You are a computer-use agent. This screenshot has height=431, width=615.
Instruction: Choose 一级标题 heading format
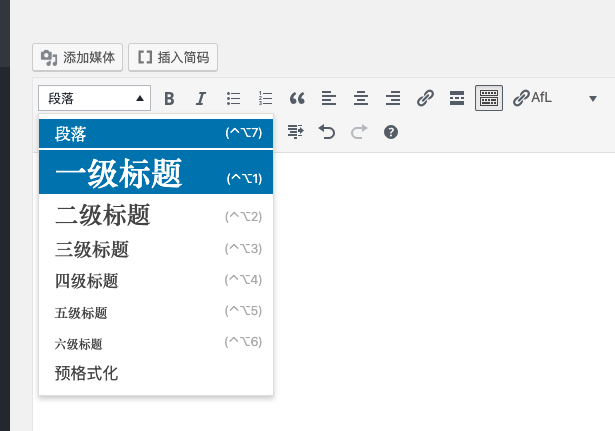(x=156, y=172)
